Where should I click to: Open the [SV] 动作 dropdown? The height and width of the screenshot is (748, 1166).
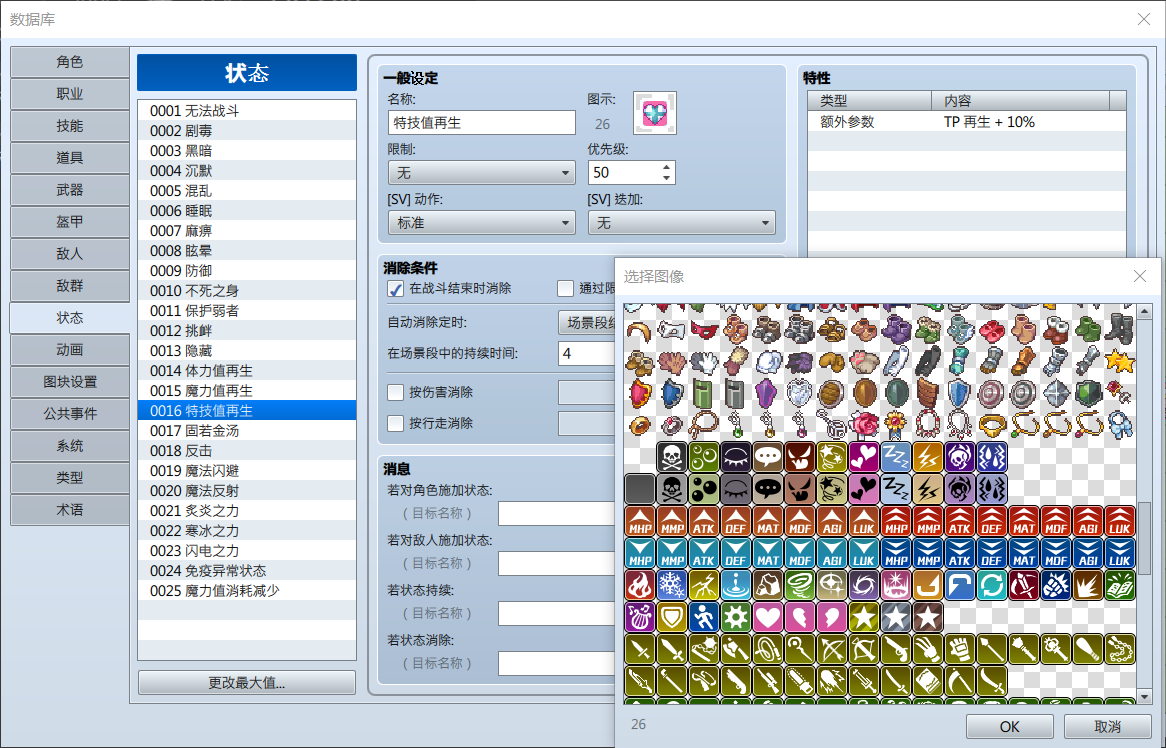[x=481, y=222]
